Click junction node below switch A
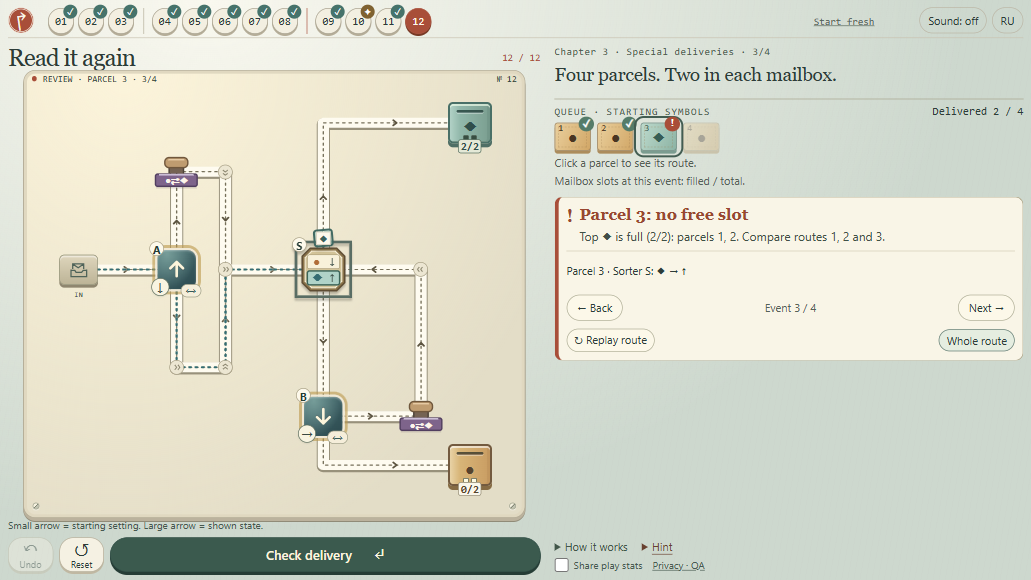Screen dimensions: 1031x580 pos(176,367)
